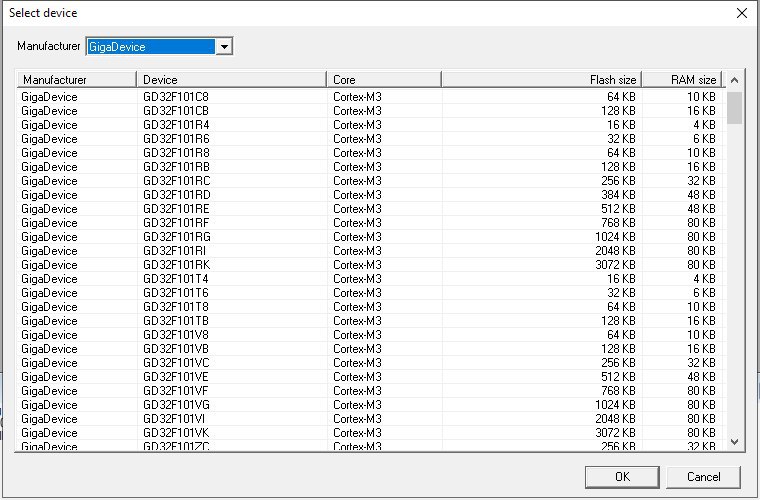This screenshot has width=760, height=500.
Task: Sort by the Flash size column header
Action: coord(542,79)
